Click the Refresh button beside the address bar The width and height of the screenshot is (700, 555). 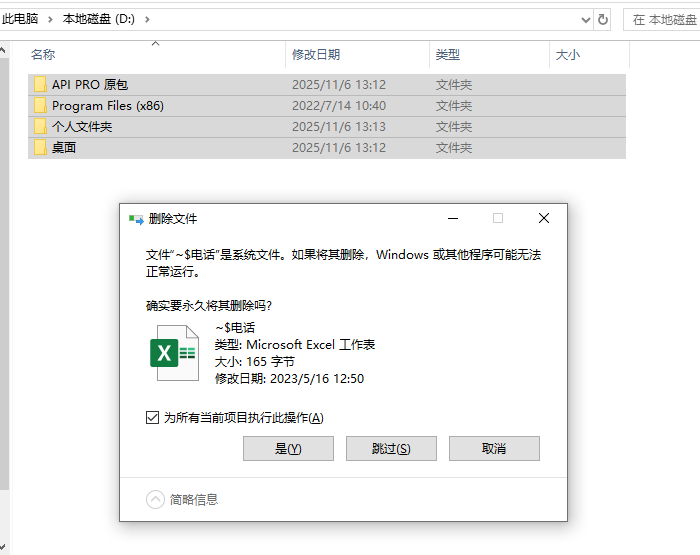[x=602, y=19]
